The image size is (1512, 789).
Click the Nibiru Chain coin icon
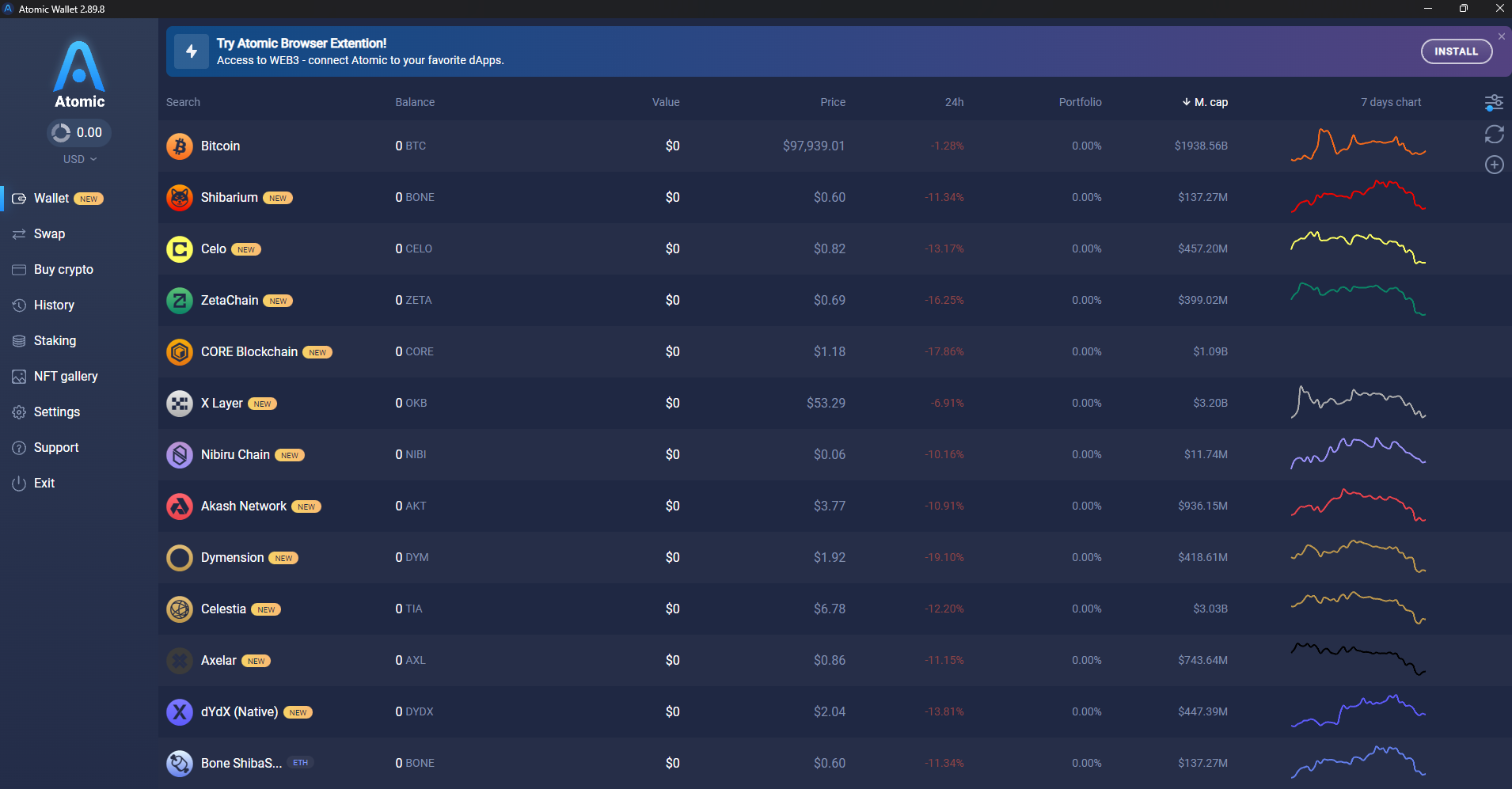click(x=180, y=455)
